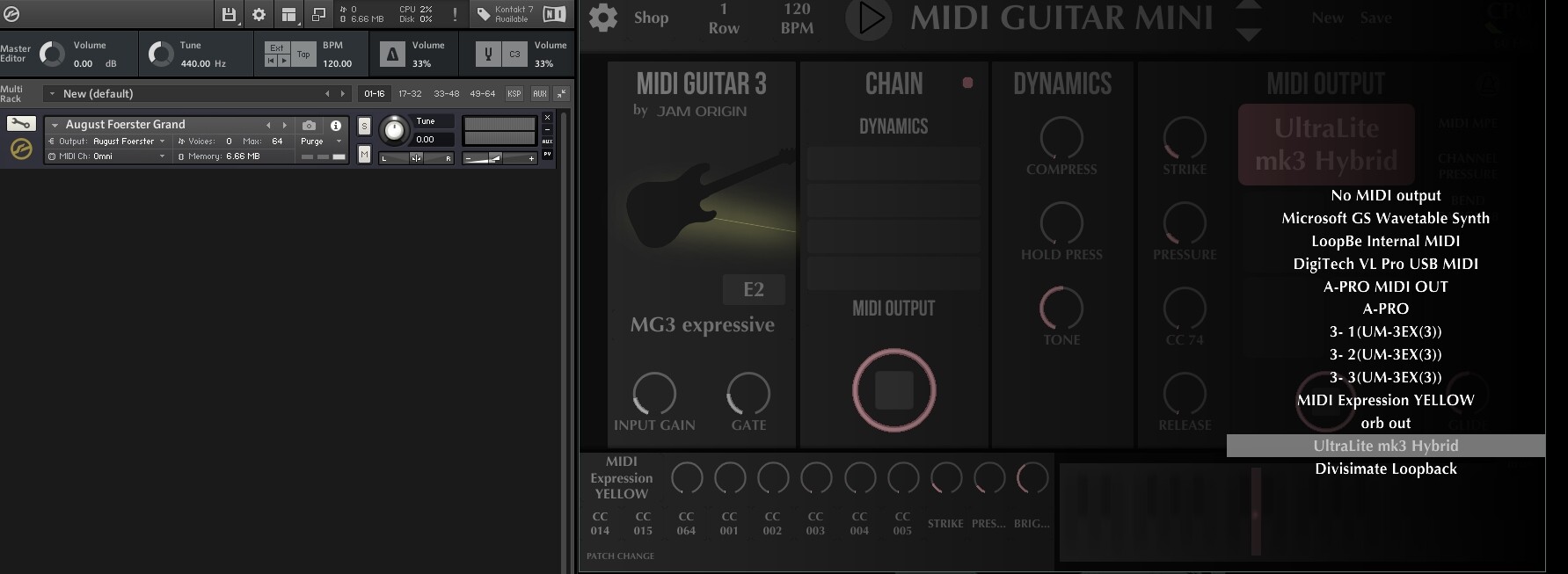The height and width of the screenshot is (574, 1568).
Task: Click the Kontakt 7 Available tag
Action: (506, 14)
